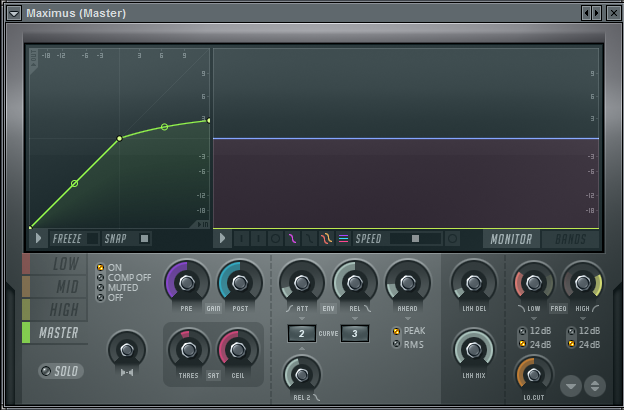Click the THRES saturation knob
624x410 pixels.
pos(186,349)
